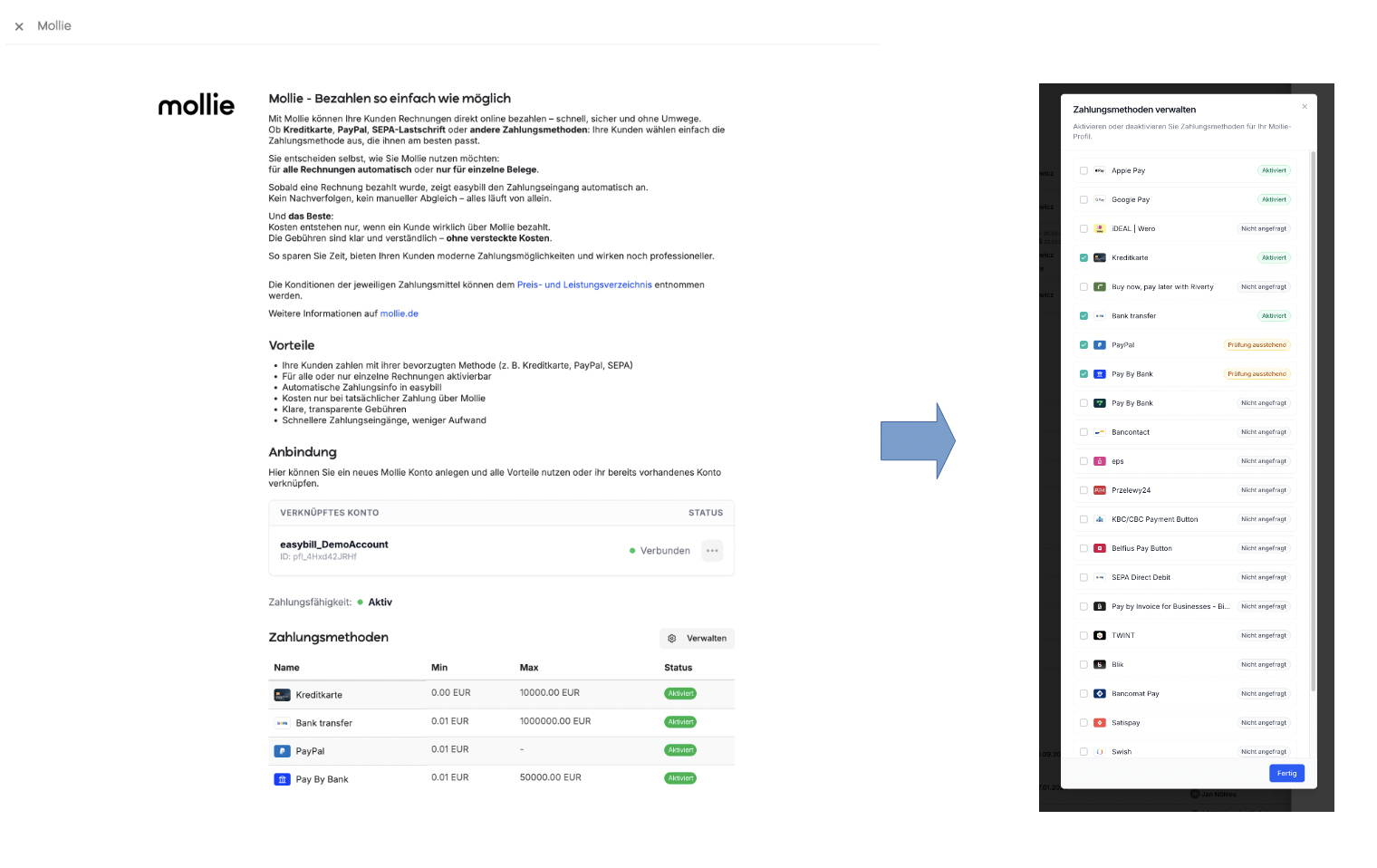This screenshot has width=1377, height=868.
Task: Close the Zahlungsmethoden verwalten dialog
Action: click(x=1305, y=107)
